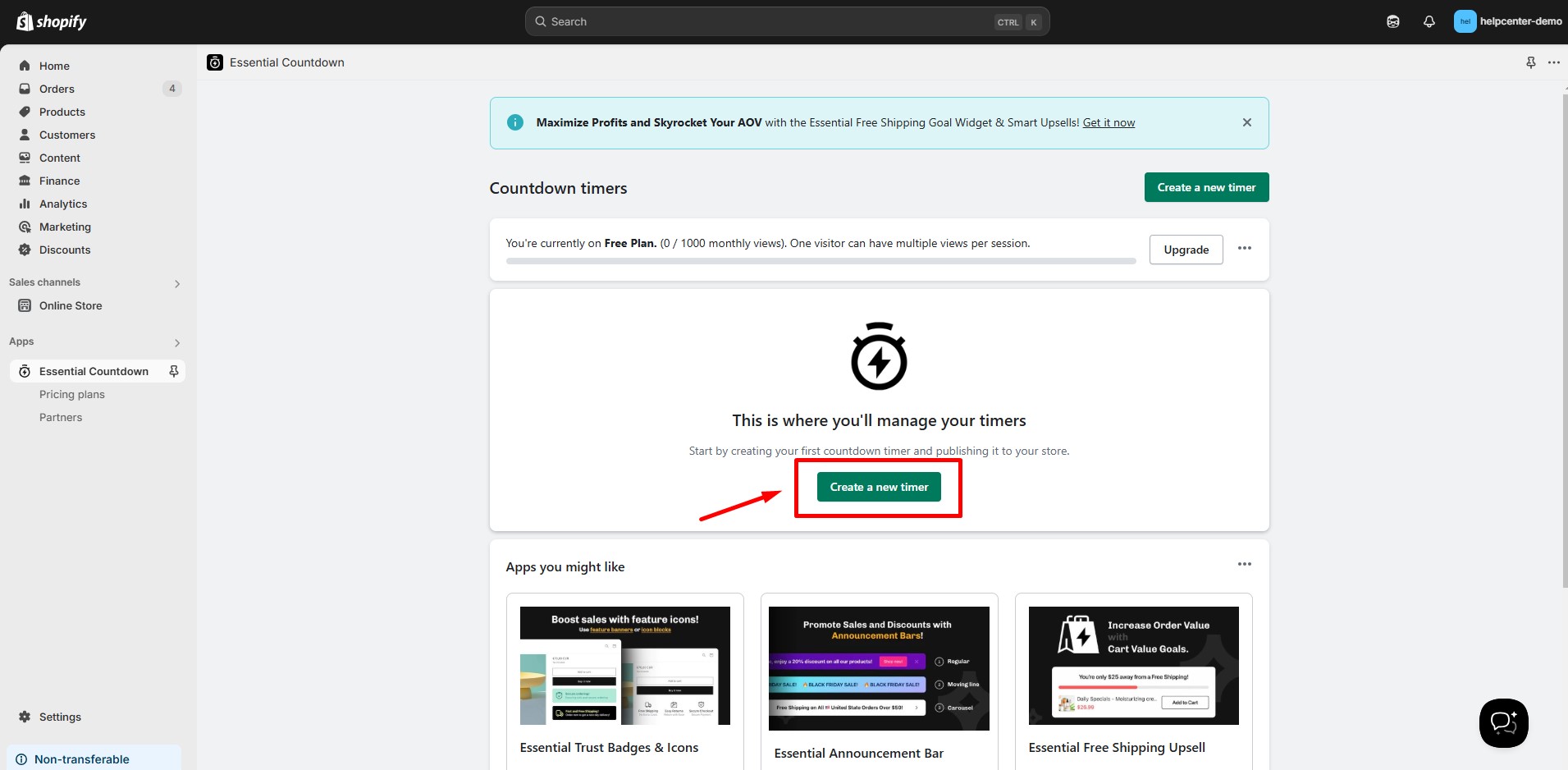Open the Sidekick assistant icon in top bar

coord(1393,21)
